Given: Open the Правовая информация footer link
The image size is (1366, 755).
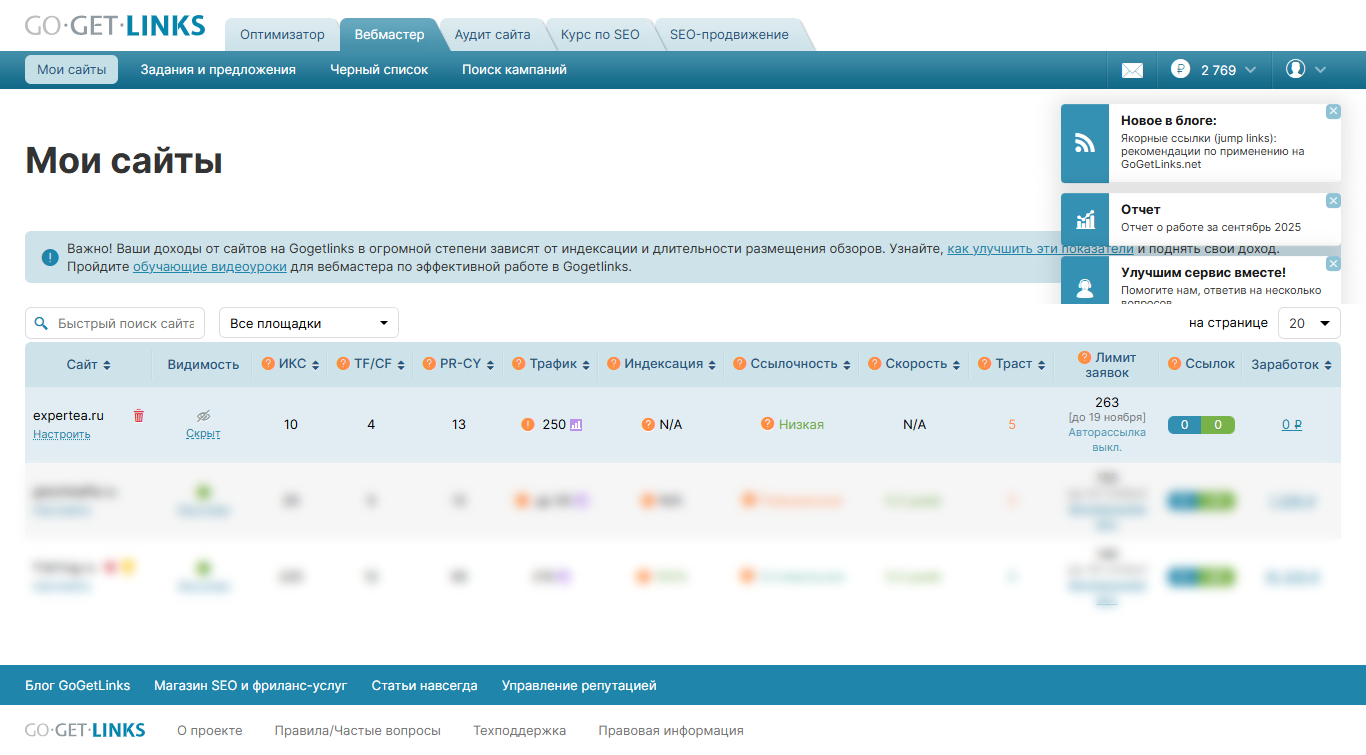Looking at the screenshot, I should pyautogui.click(x=671, y=731).
